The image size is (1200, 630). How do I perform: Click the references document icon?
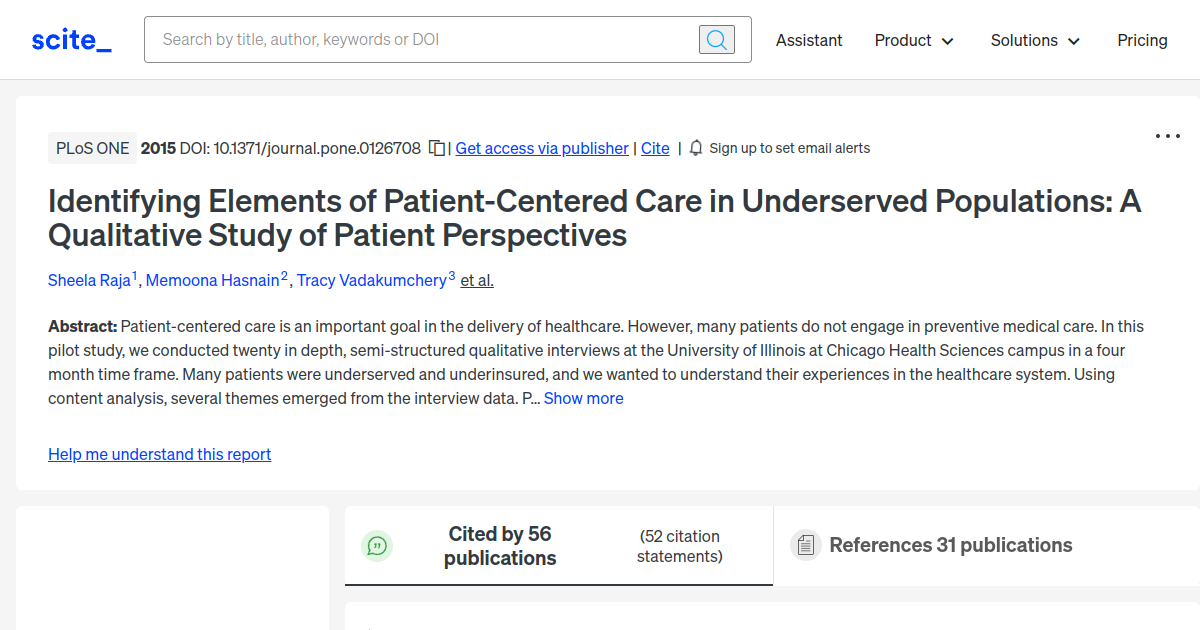tap(805, 545)
